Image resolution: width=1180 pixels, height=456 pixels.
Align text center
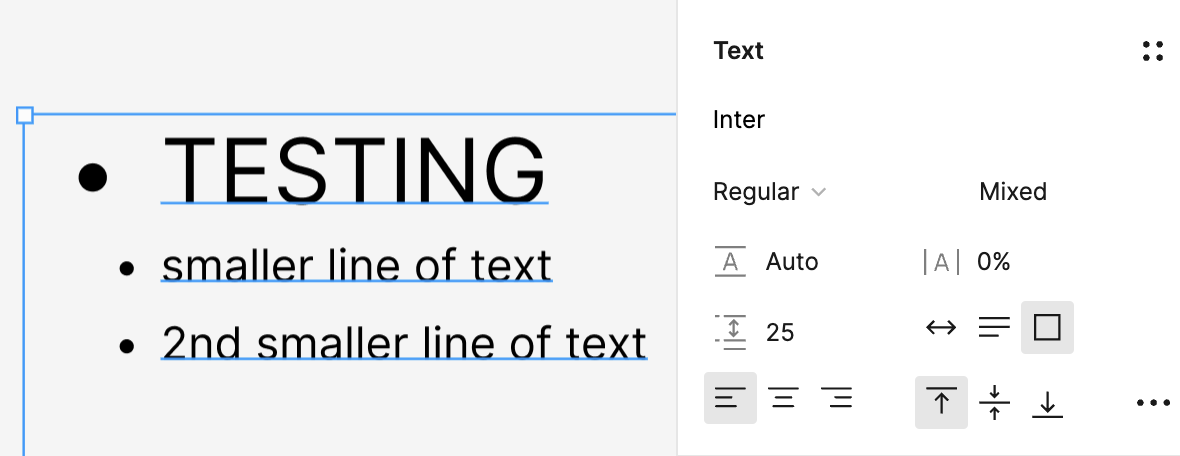(783, 398)
